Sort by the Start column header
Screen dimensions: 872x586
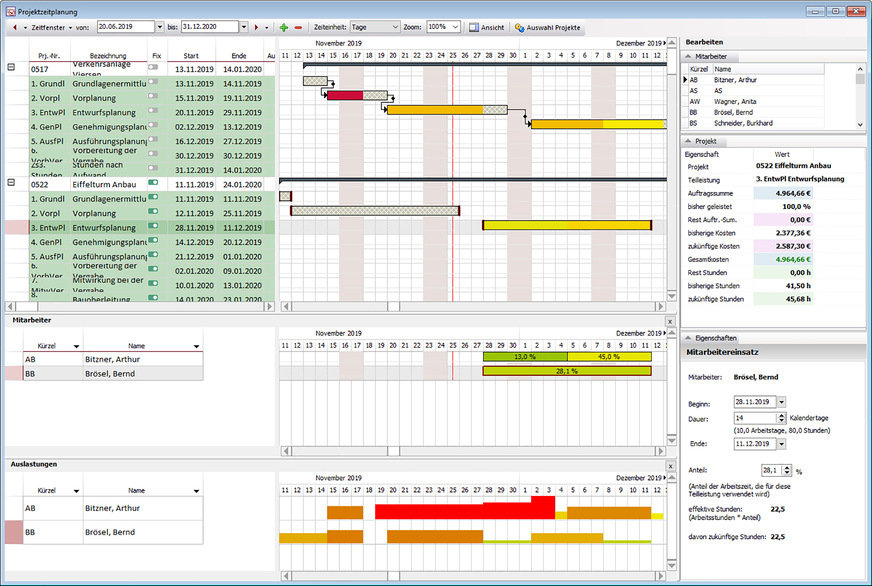click(x=191, y=56)
